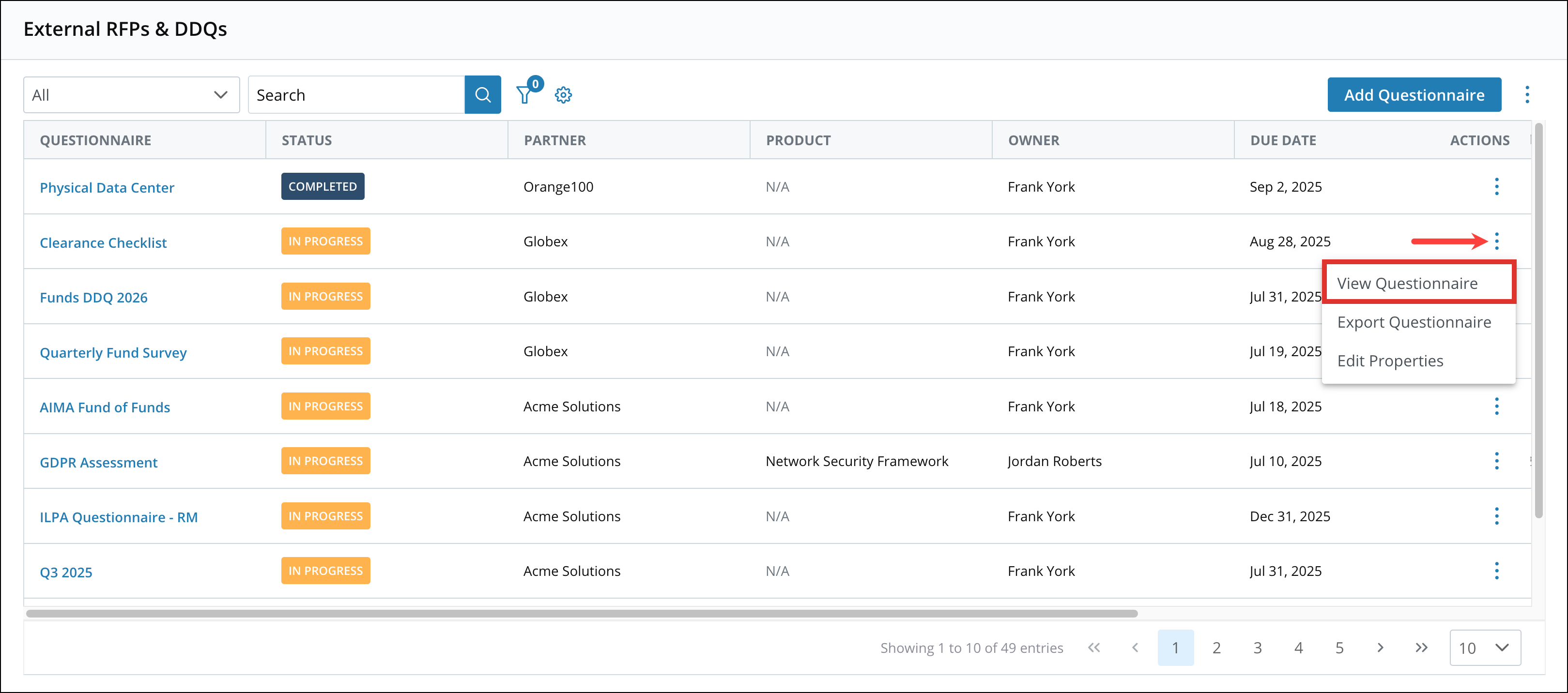Click the Add Questionnaire button
Image resolution: width=1568 pixels, height=693 pixels.
tap(1414, 94)
